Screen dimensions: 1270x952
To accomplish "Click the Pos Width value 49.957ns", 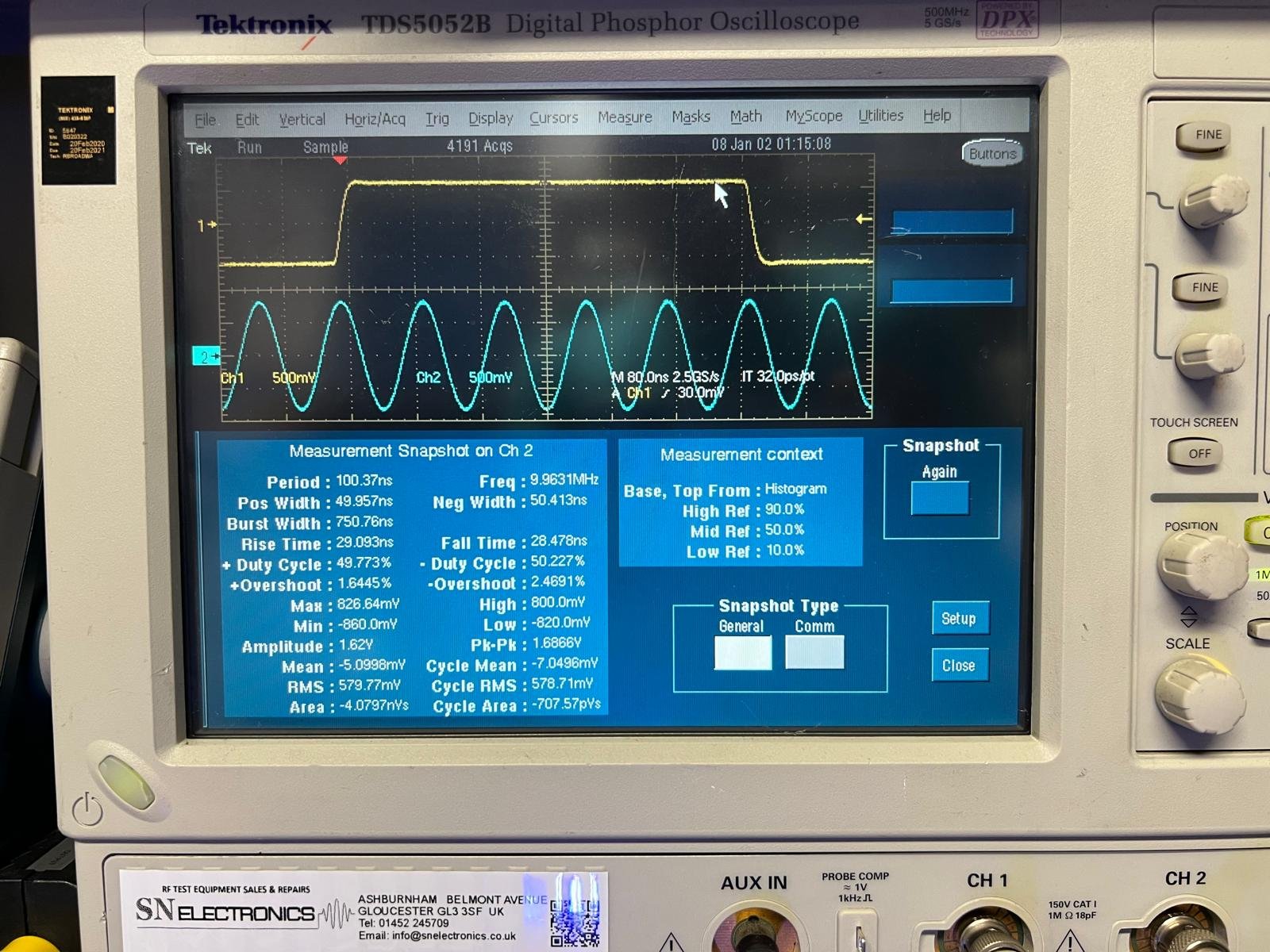I will (364, 501).
